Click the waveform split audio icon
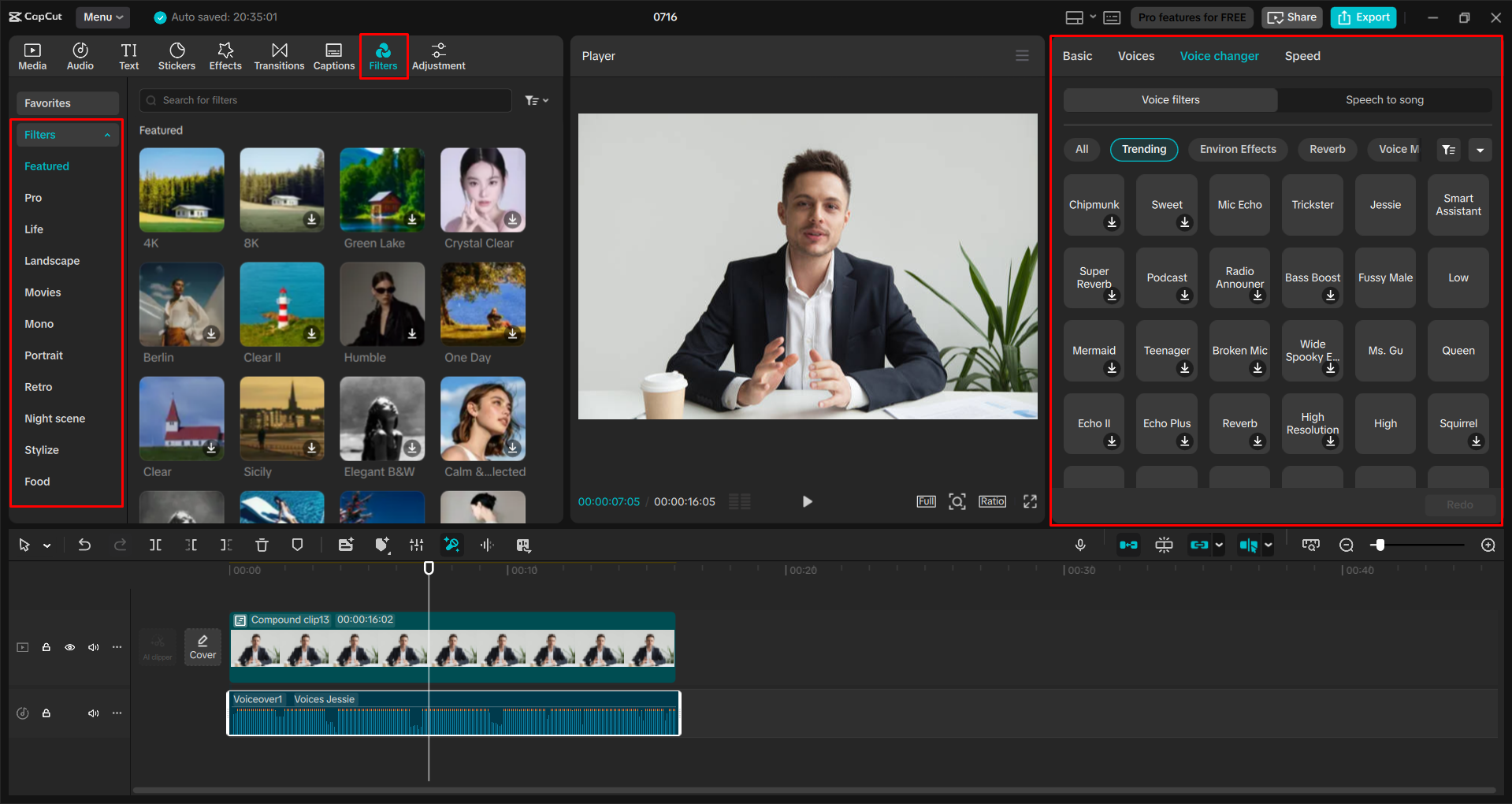 tap(488, 545)
